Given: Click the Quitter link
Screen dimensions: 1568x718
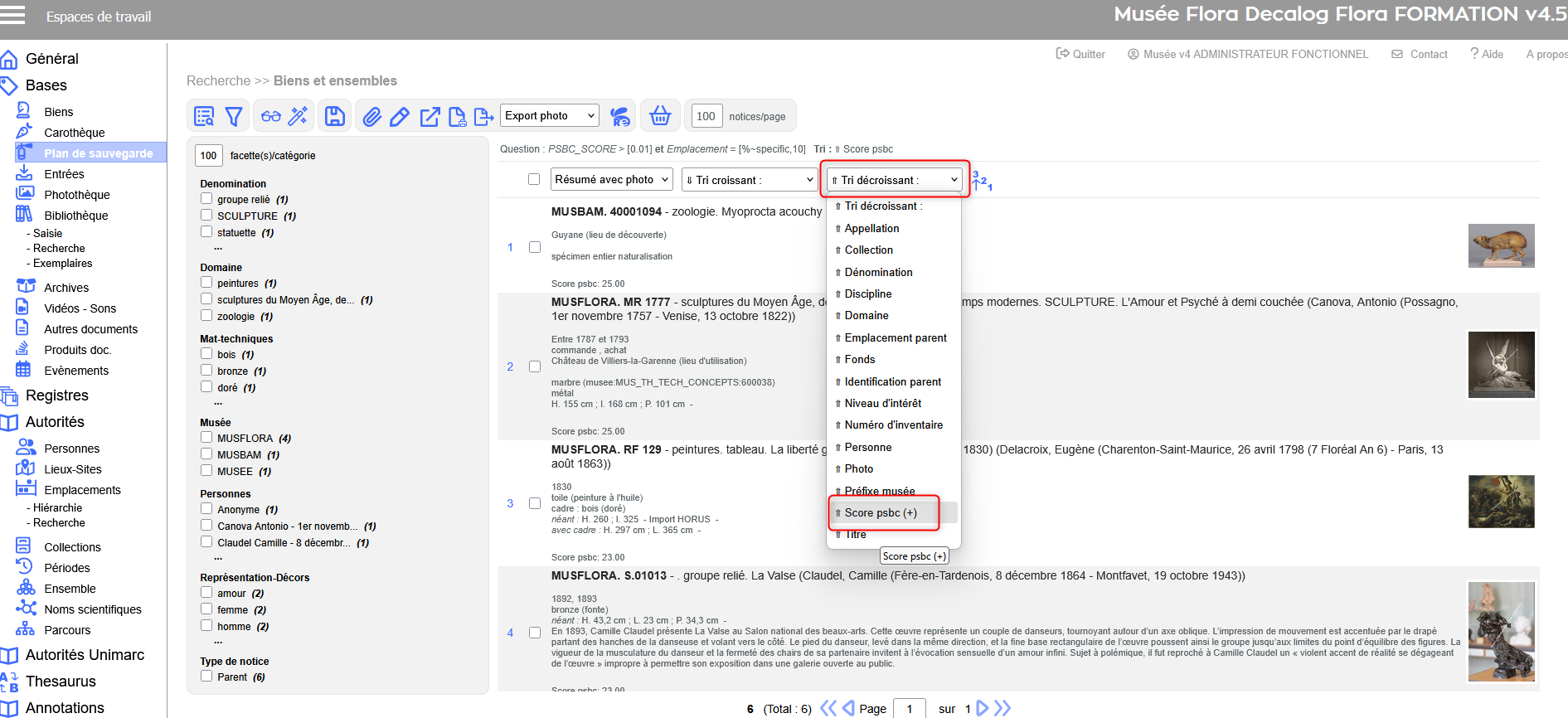Looking at the screenshot, I should 1080,54.
